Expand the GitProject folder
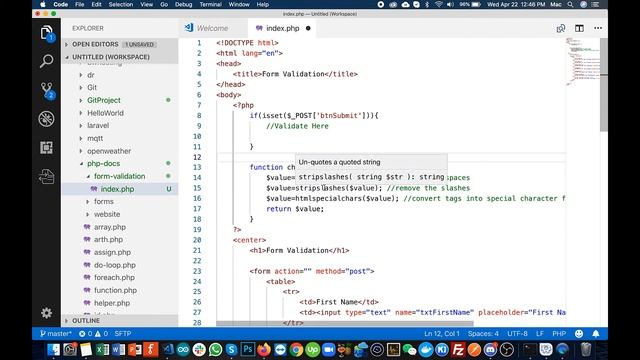Image resolution: width=640 pixels, height=360 pixels. coord(104,100)
